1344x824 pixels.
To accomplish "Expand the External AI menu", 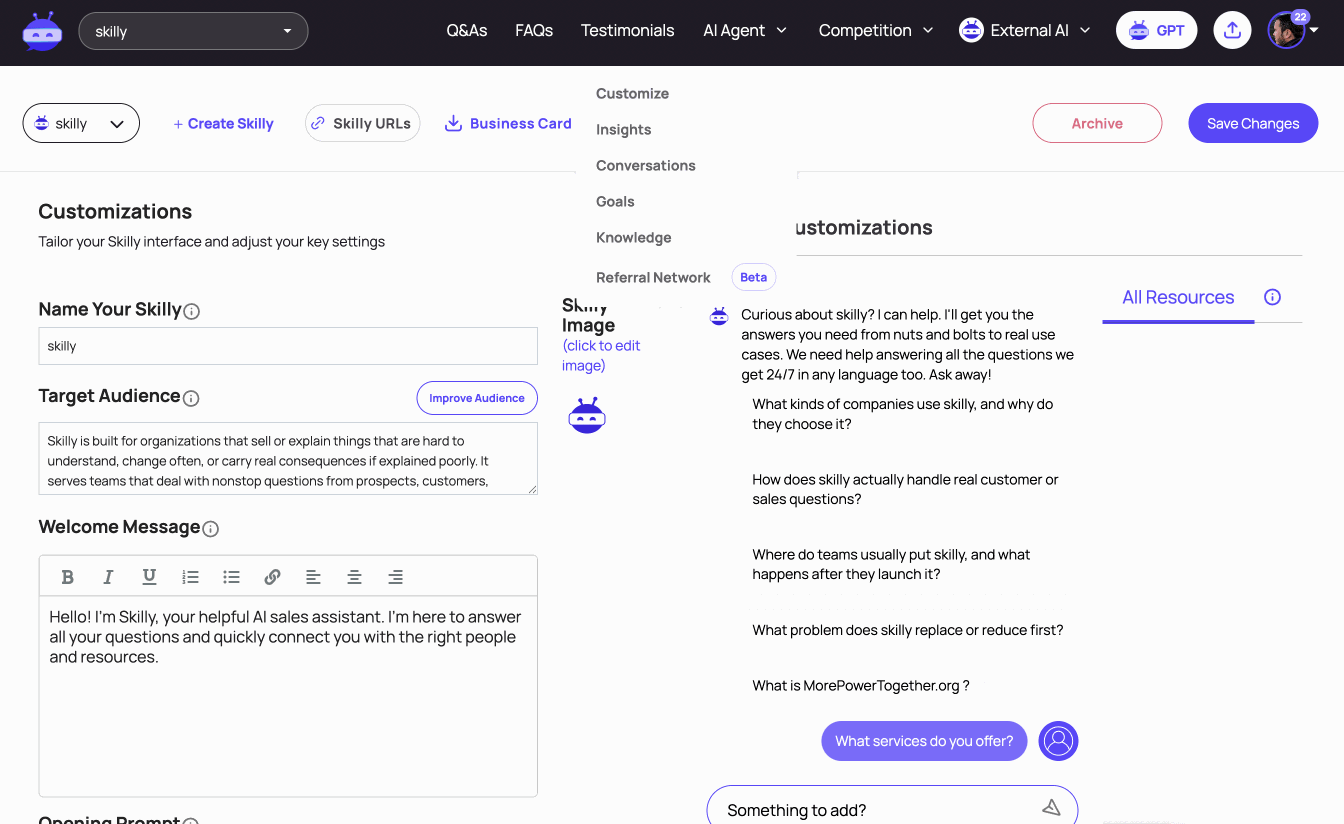I will click(x=1025, y=30).
